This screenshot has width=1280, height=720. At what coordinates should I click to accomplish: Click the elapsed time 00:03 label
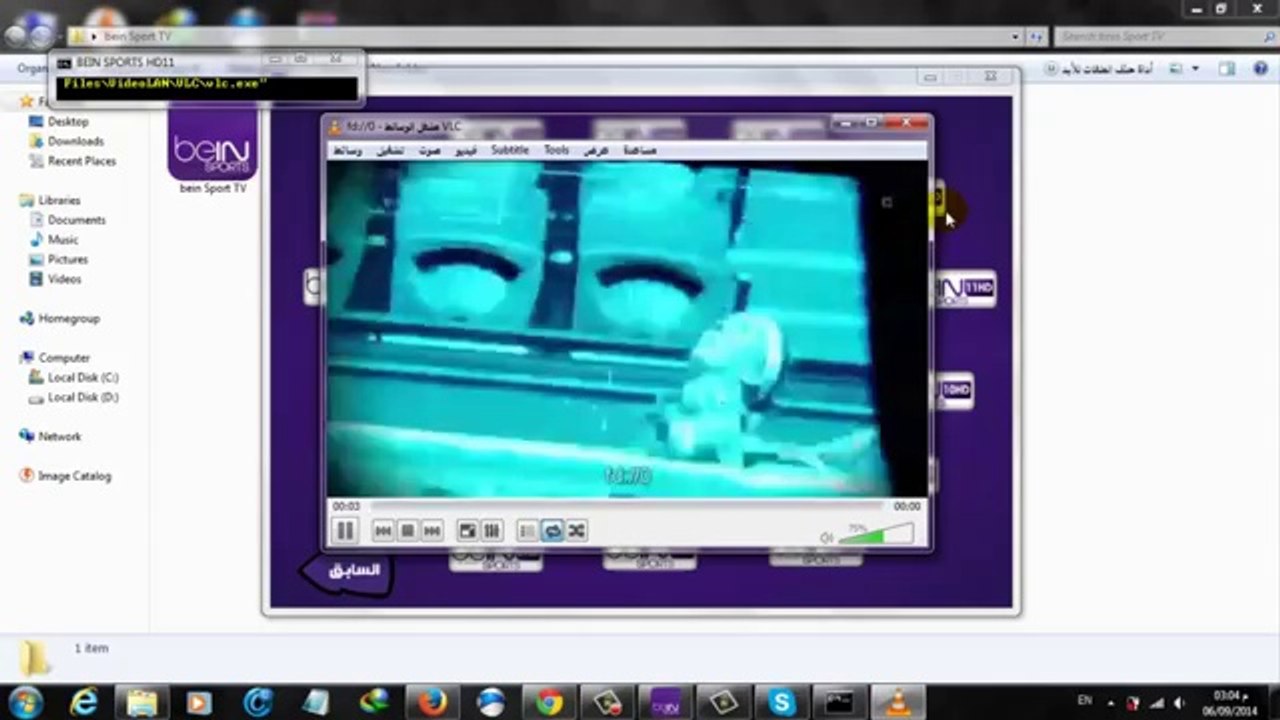(346, 507)
